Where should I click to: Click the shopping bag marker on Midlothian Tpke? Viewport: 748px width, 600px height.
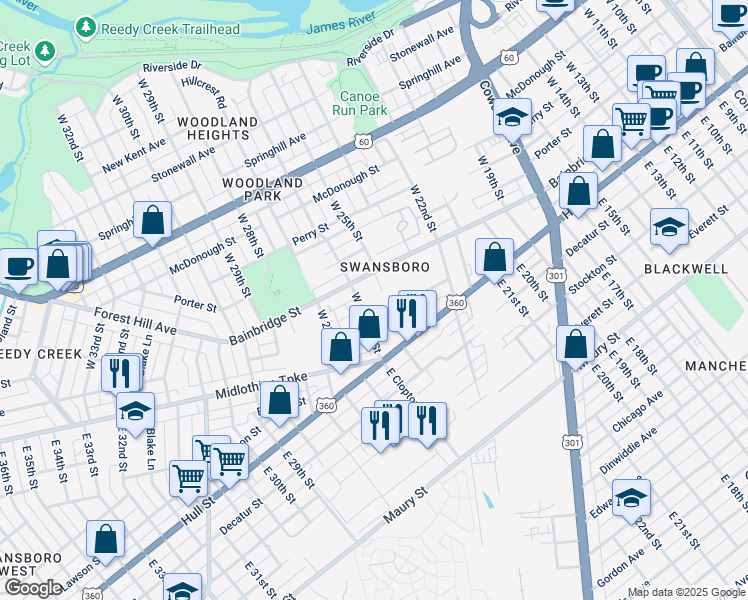(x=280, y=401)
